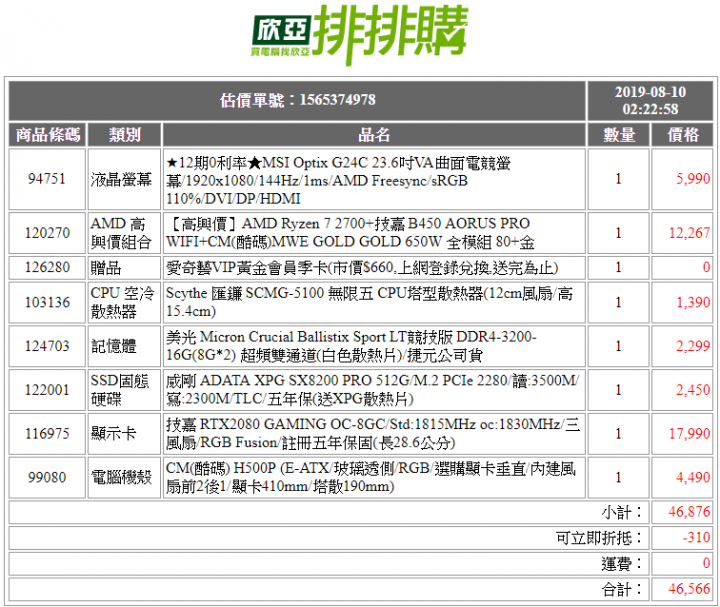
Task: Select barcode 122001 cell
Action: [x=47, y=390]
